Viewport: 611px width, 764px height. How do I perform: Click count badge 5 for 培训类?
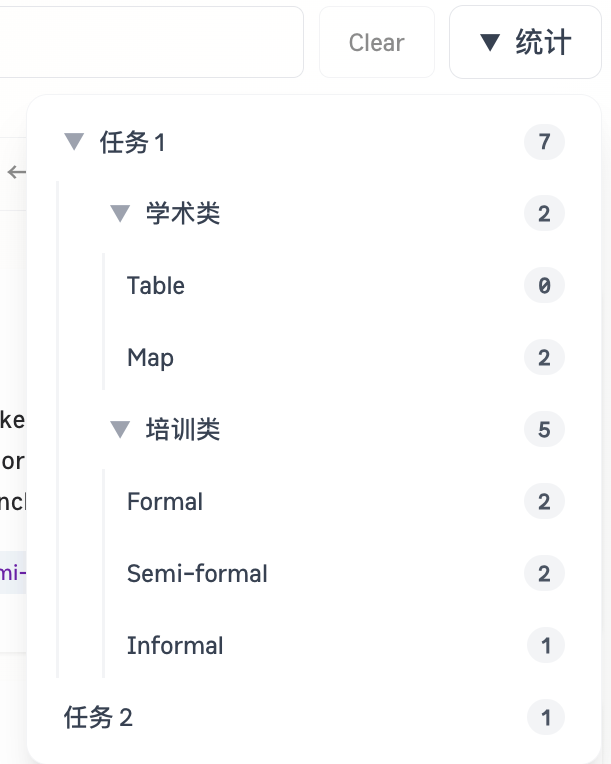tap(544, 429)
